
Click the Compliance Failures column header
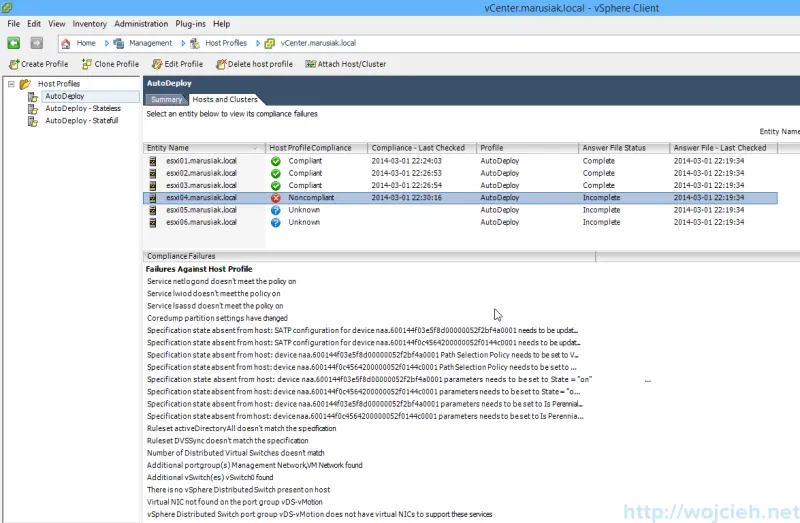(369, 256)
